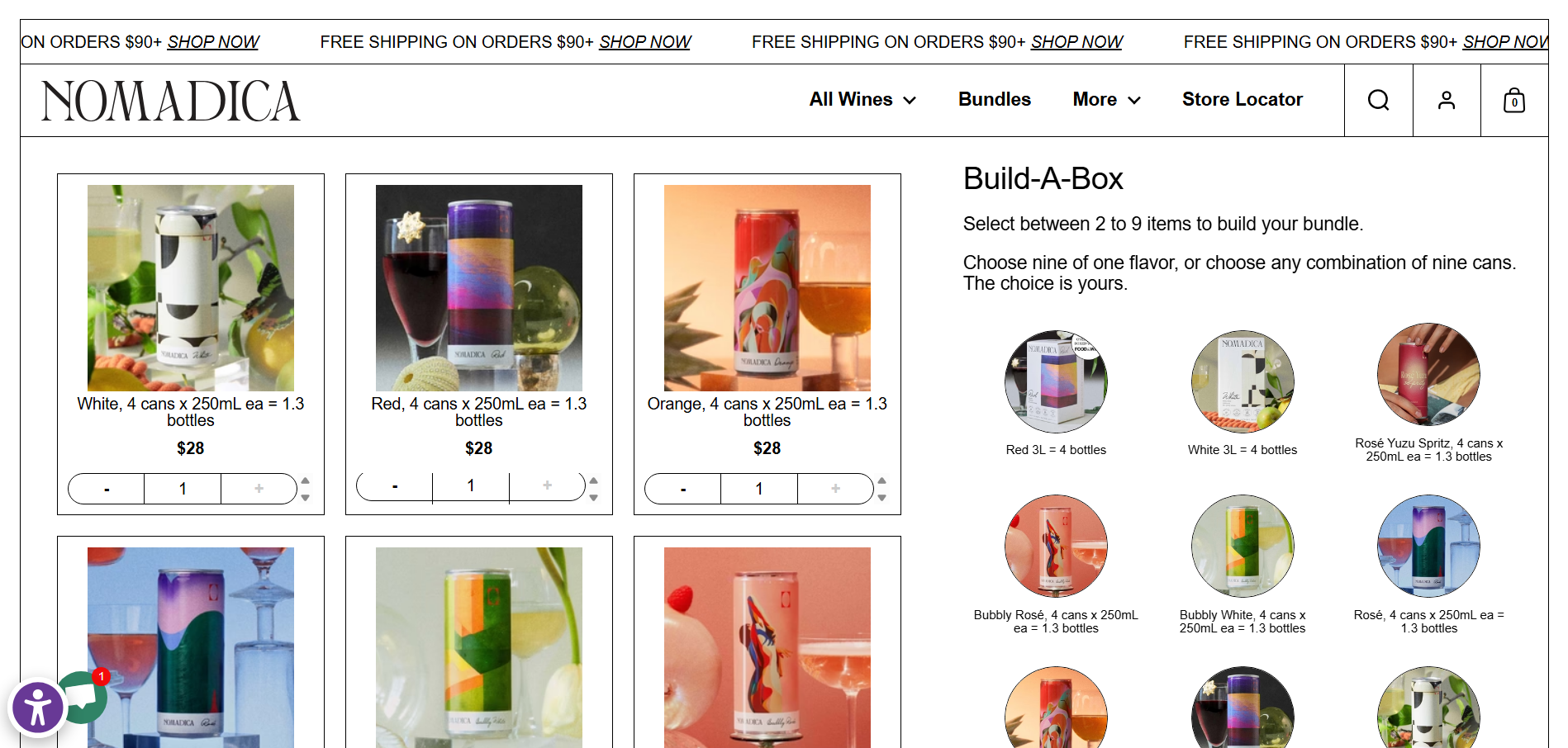
Task: Click the Orange can quantity input field
Action: [x=759, y=489]
